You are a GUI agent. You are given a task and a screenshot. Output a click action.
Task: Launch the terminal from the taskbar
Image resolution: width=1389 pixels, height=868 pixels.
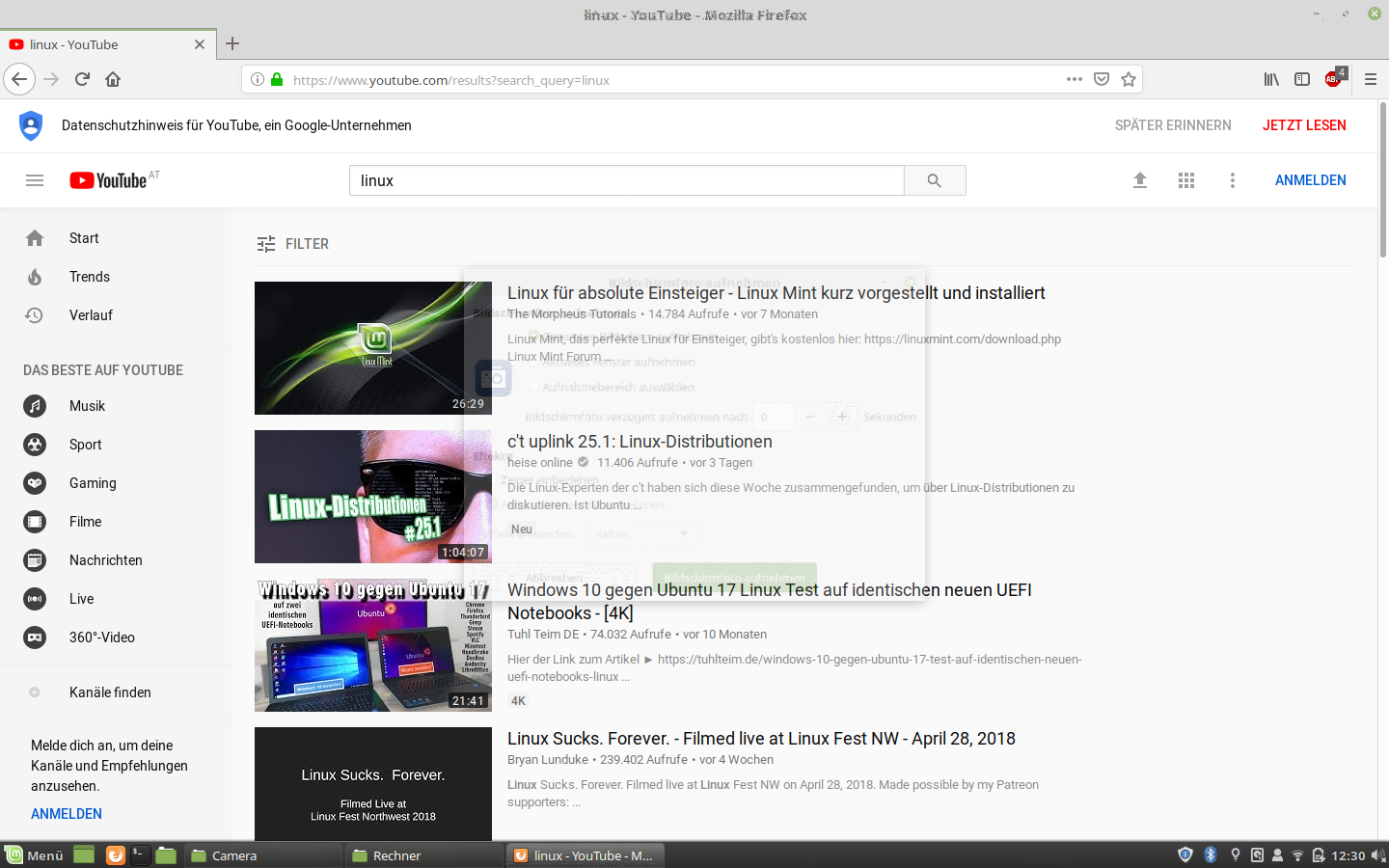click(x=141, y=855)
